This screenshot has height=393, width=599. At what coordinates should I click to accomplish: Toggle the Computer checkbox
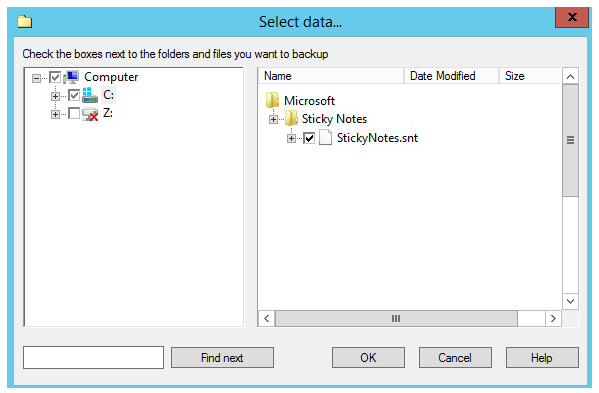click(x=55, y=78)
